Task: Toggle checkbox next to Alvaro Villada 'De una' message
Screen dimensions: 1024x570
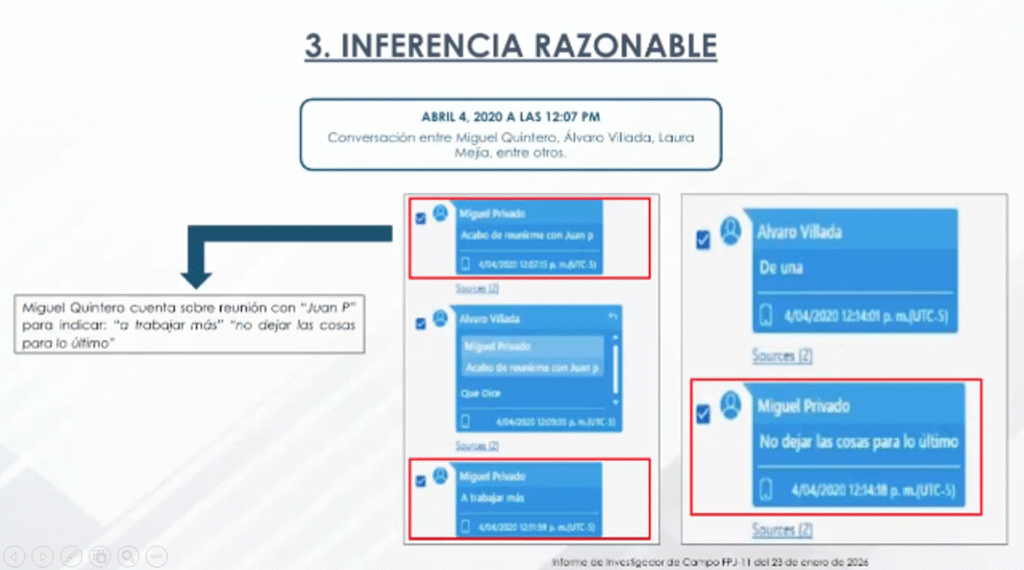Action: click(x=703, y=240)
